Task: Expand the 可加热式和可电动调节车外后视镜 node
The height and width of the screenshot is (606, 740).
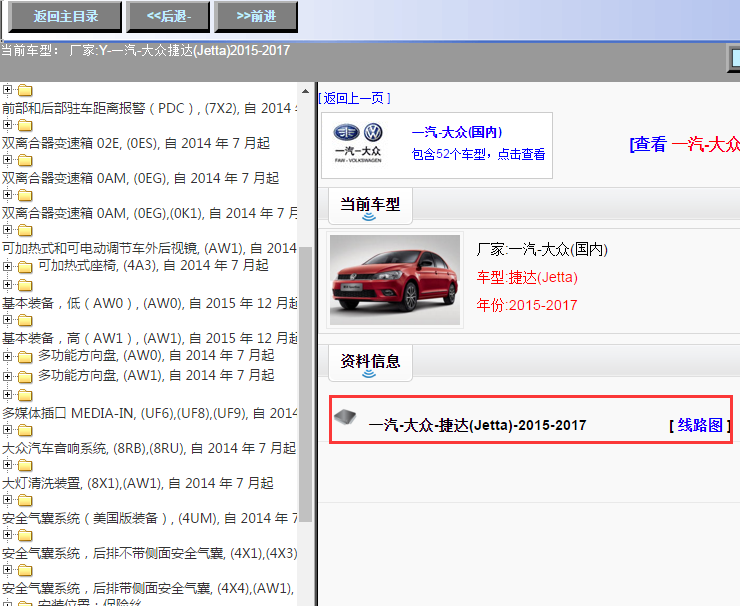Action: tap(7, 229)
